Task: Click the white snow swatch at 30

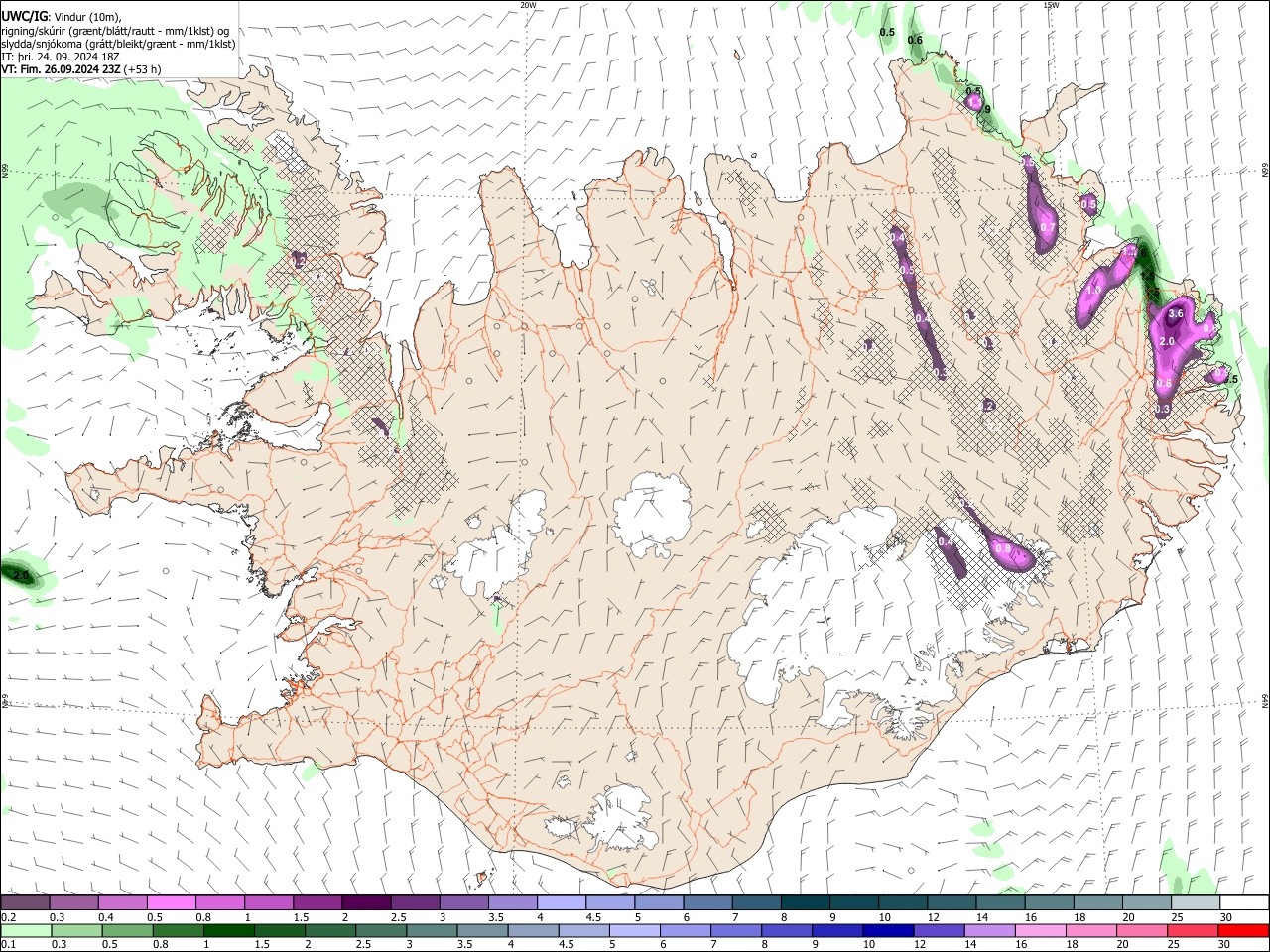Action: [x=1244, y=903]
